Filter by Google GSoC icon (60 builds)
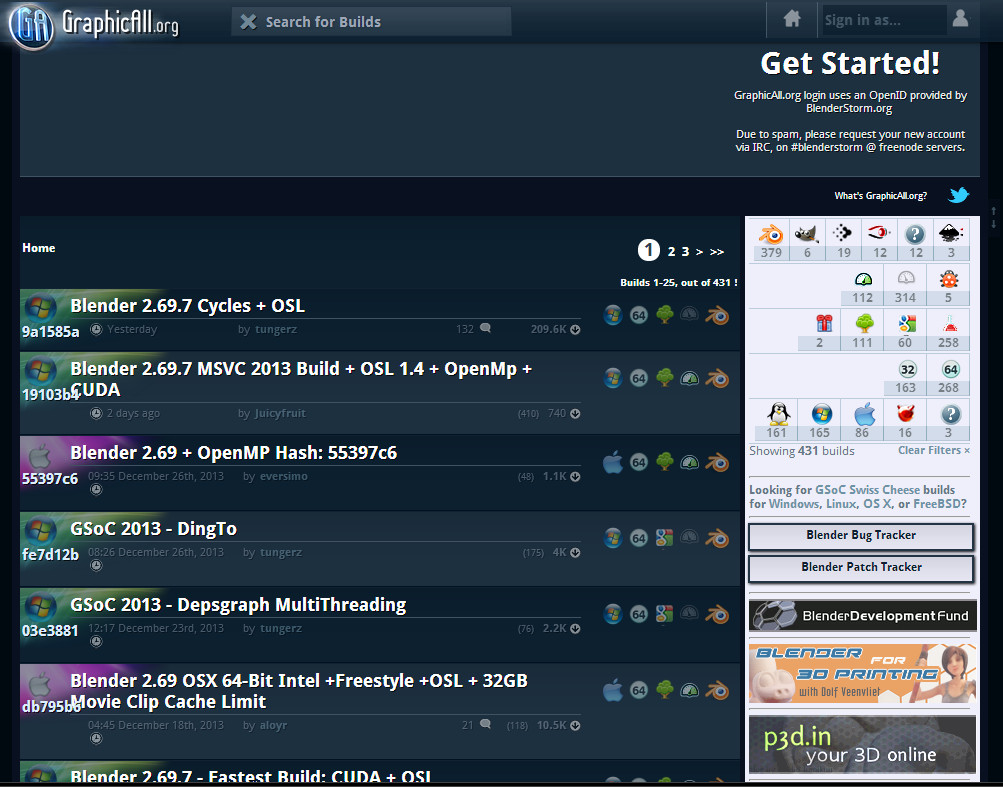1003x787 pixels. click(x=907, y=324)
